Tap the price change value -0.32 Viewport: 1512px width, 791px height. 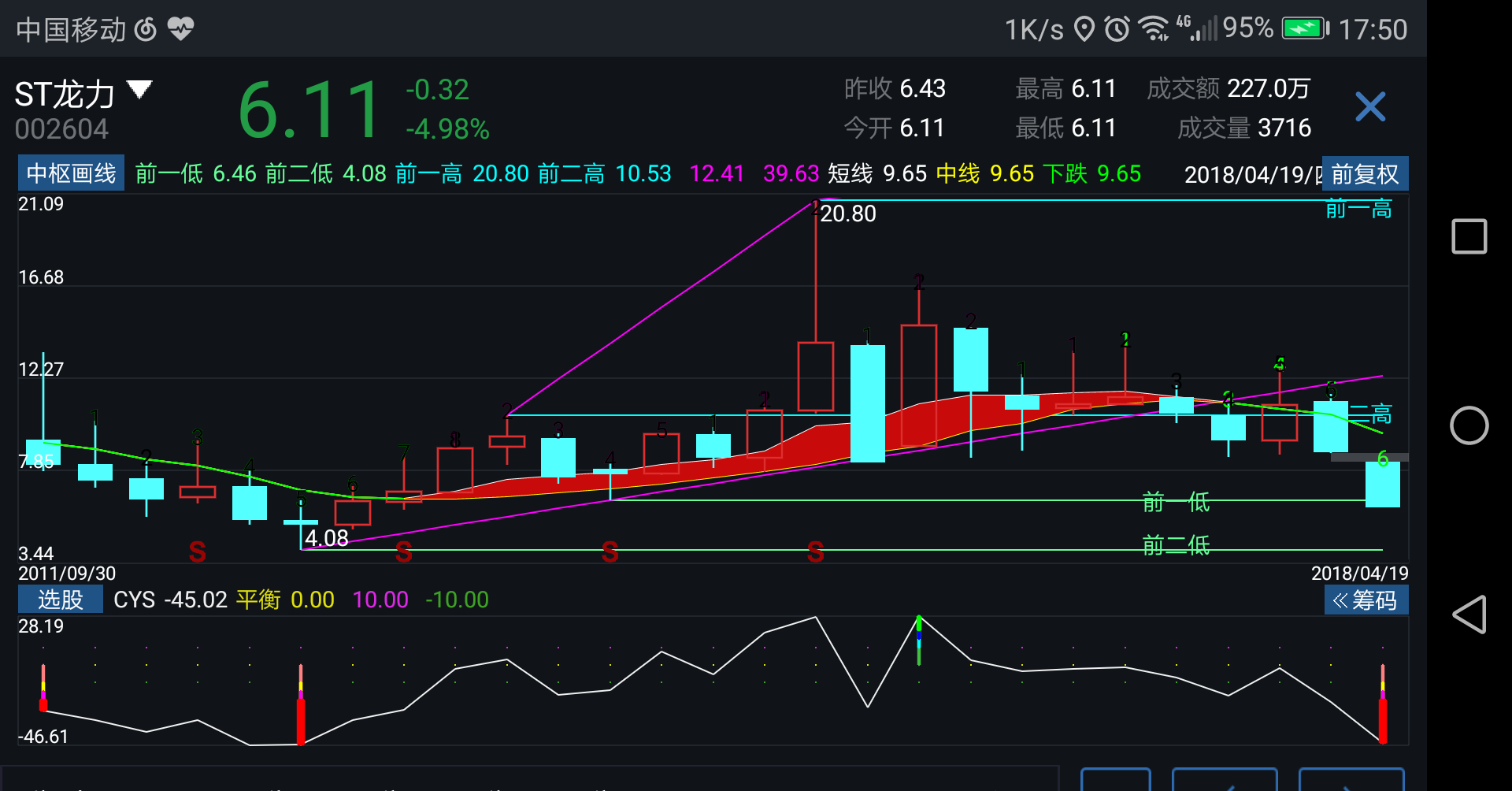tap(437, 89)
